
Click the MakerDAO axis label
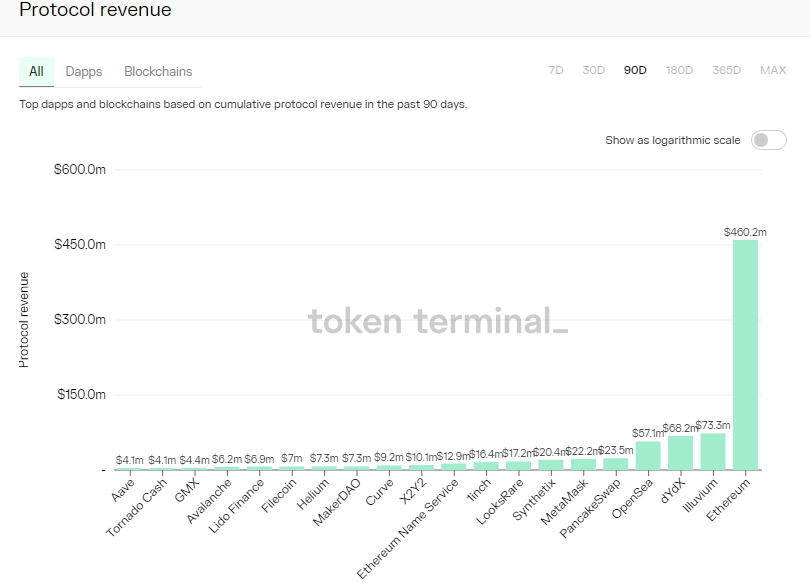[337, 502]
